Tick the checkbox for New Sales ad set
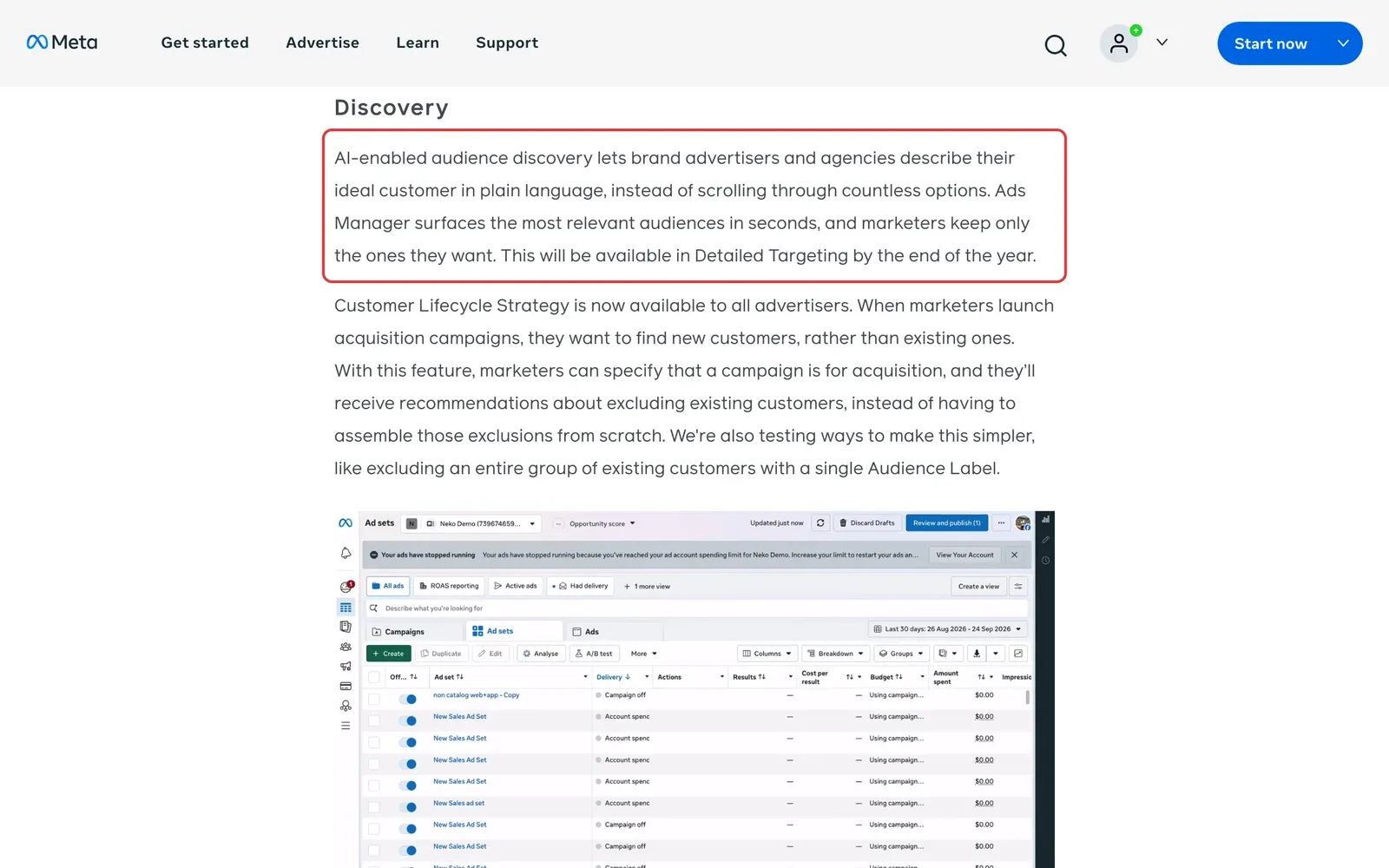Screen dimensions: 1389x868 [x=374, y=807]
